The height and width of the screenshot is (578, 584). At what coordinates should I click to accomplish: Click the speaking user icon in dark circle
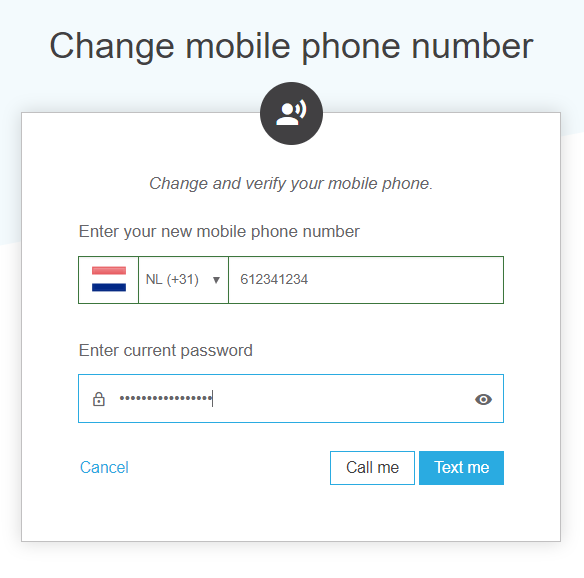click(x=291, y=114)
